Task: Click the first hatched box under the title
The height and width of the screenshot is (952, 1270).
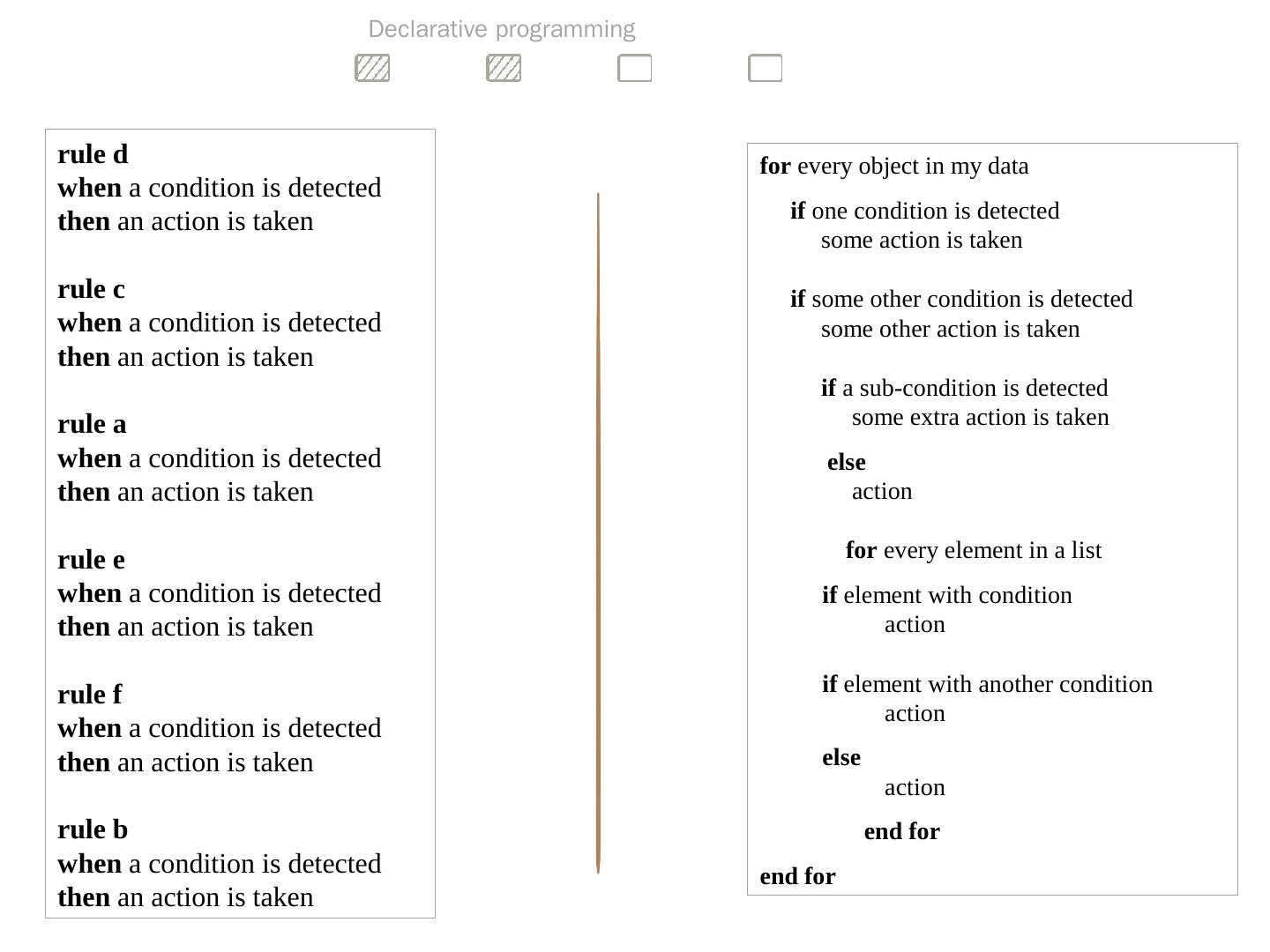Action: [x=372, y=68]
